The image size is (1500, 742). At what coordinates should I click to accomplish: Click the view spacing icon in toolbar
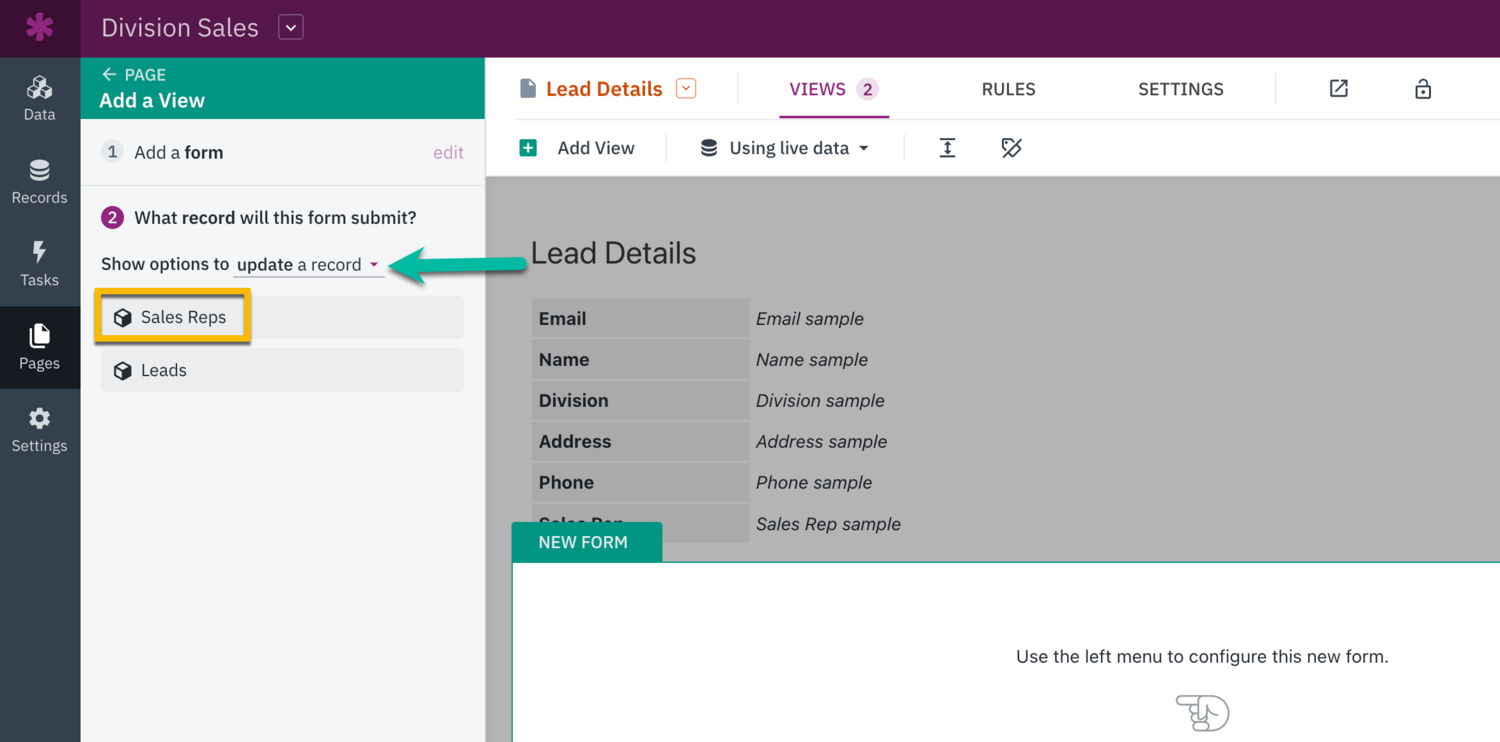tap(947, 148)
